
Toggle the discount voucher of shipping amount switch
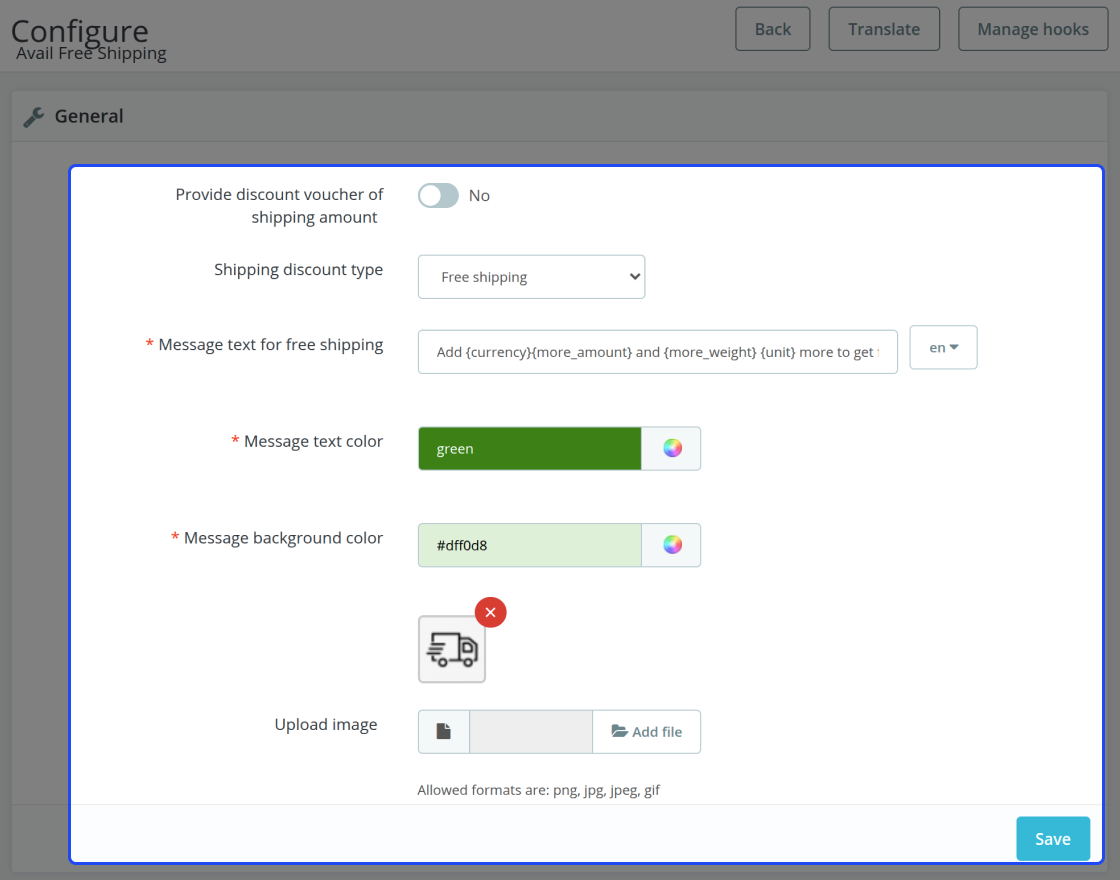pyautogui.click(x=438, y=196)
